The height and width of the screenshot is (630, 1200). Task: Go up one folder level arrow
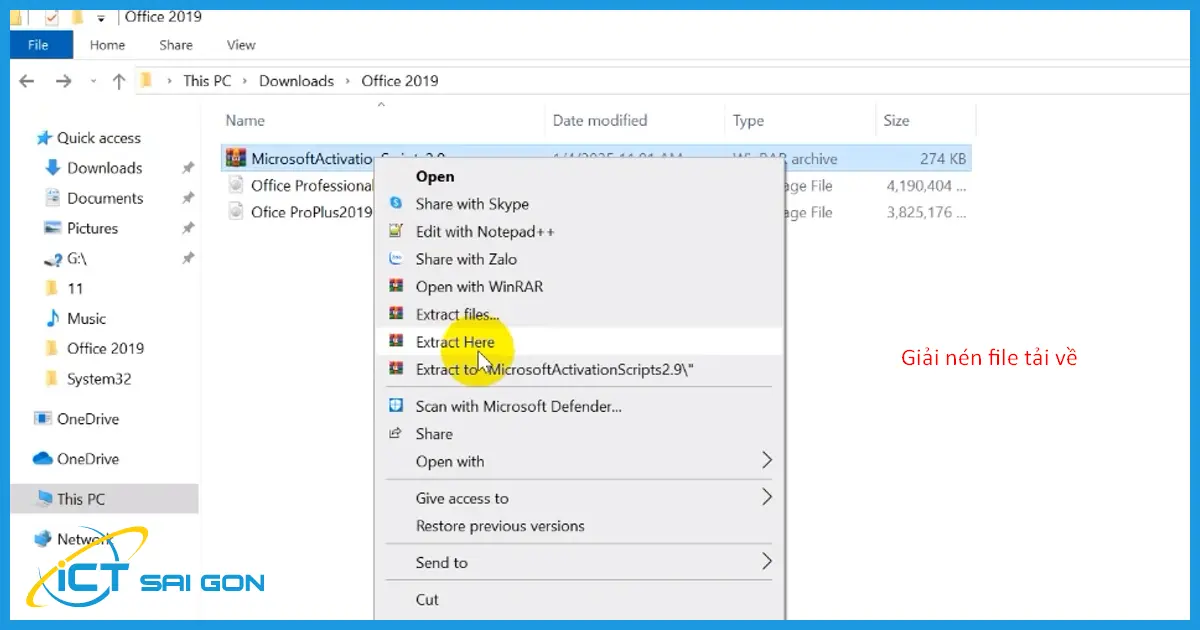tap(118, 81)
